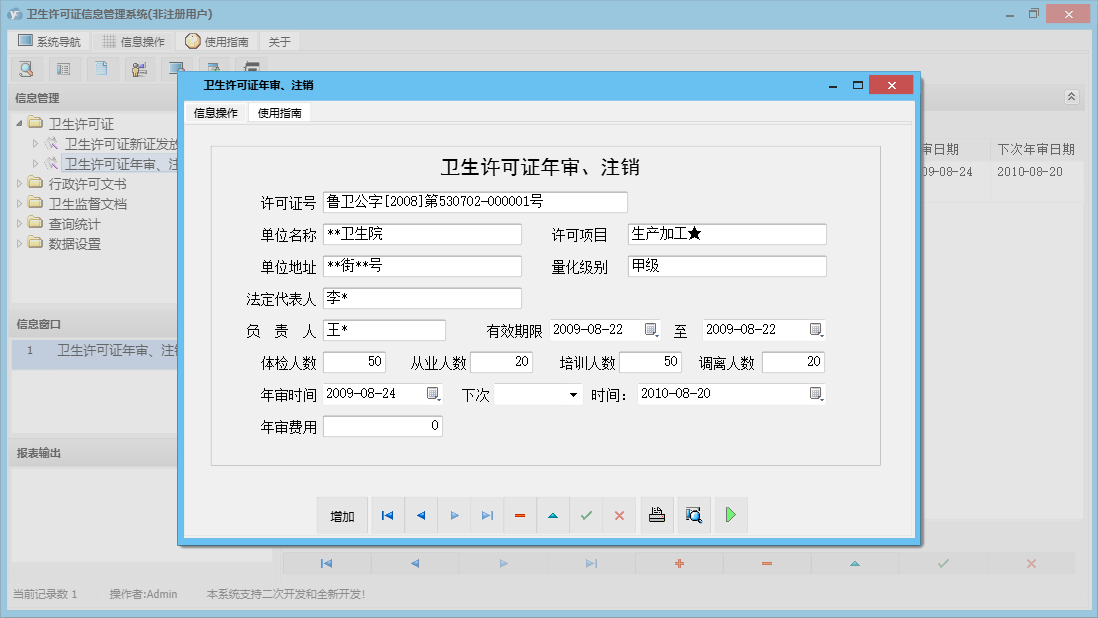The height and width of the screenshot is (618, 1098).
Task: Open the 年审时间 date picker dropdown
Action: pos(433,394)
